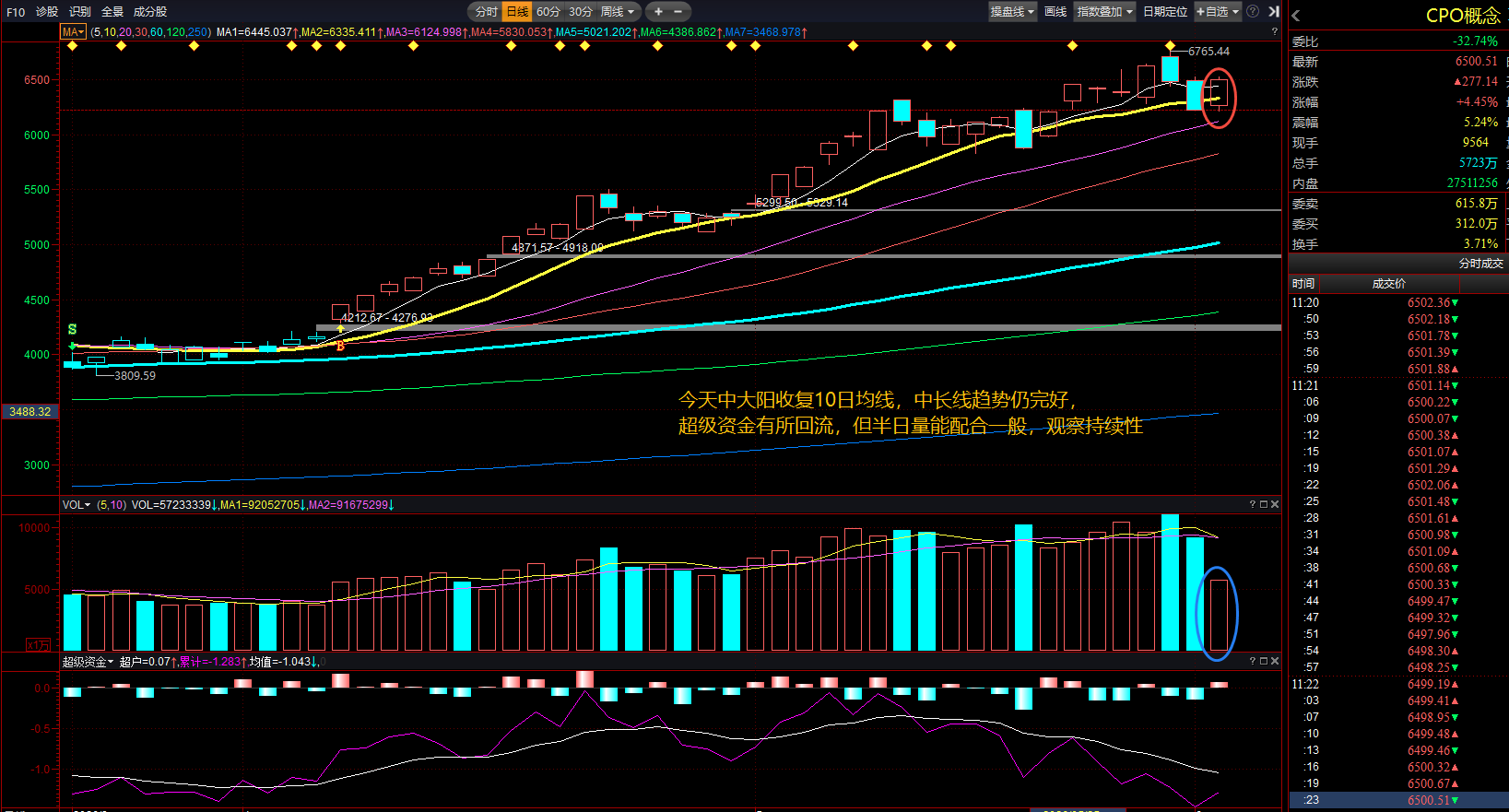The height and width of the screenshot is (812, 1509).
Task: Click the 画线 drawing button
Action: (x=1055, y=11)
